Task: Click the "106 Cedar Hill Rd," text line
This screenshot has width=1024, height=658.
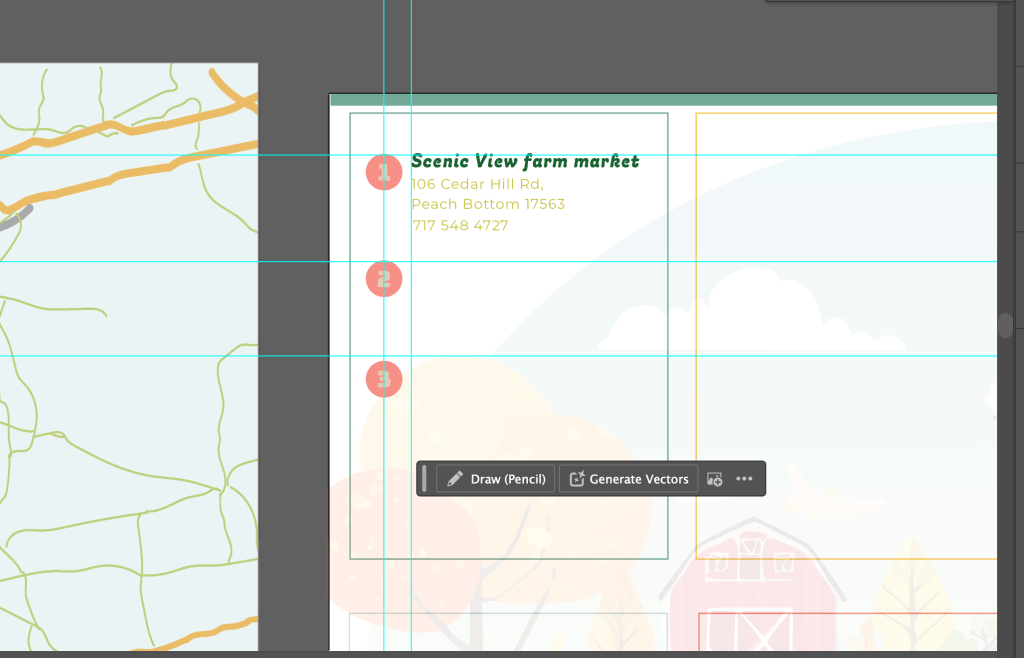Action: [476, 184]
